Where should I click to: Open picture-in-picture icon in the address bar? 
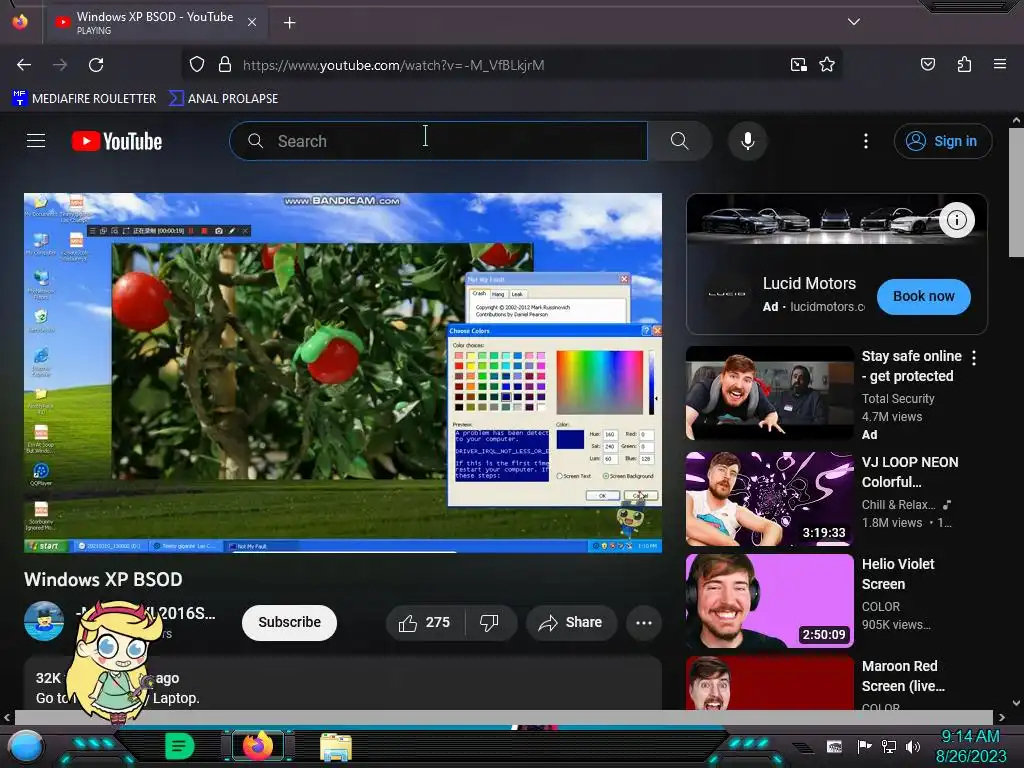[798, 65]
